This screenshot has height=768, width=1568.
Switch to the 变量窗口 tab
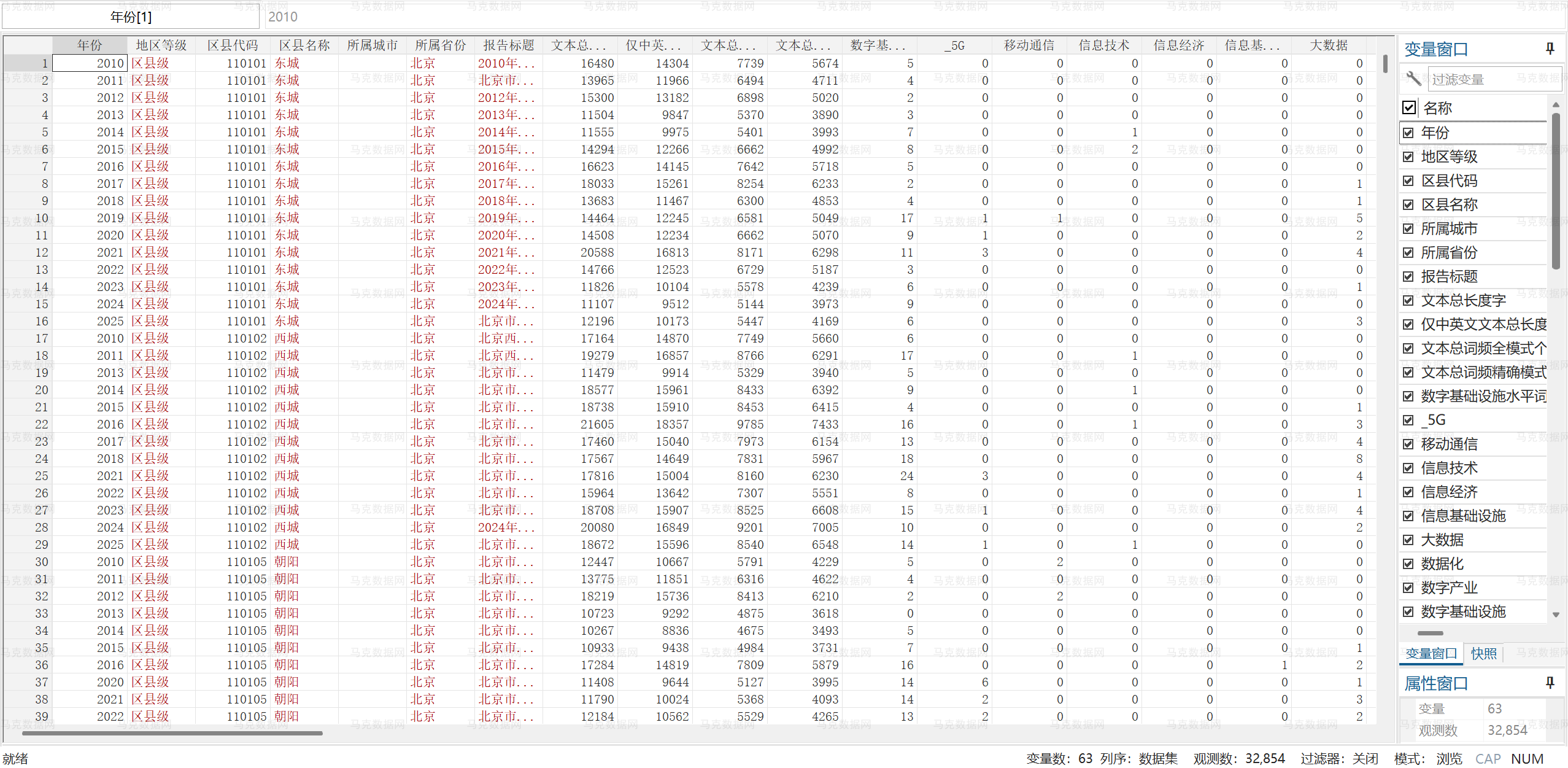pyautogui.click(x=1431, y=654)
